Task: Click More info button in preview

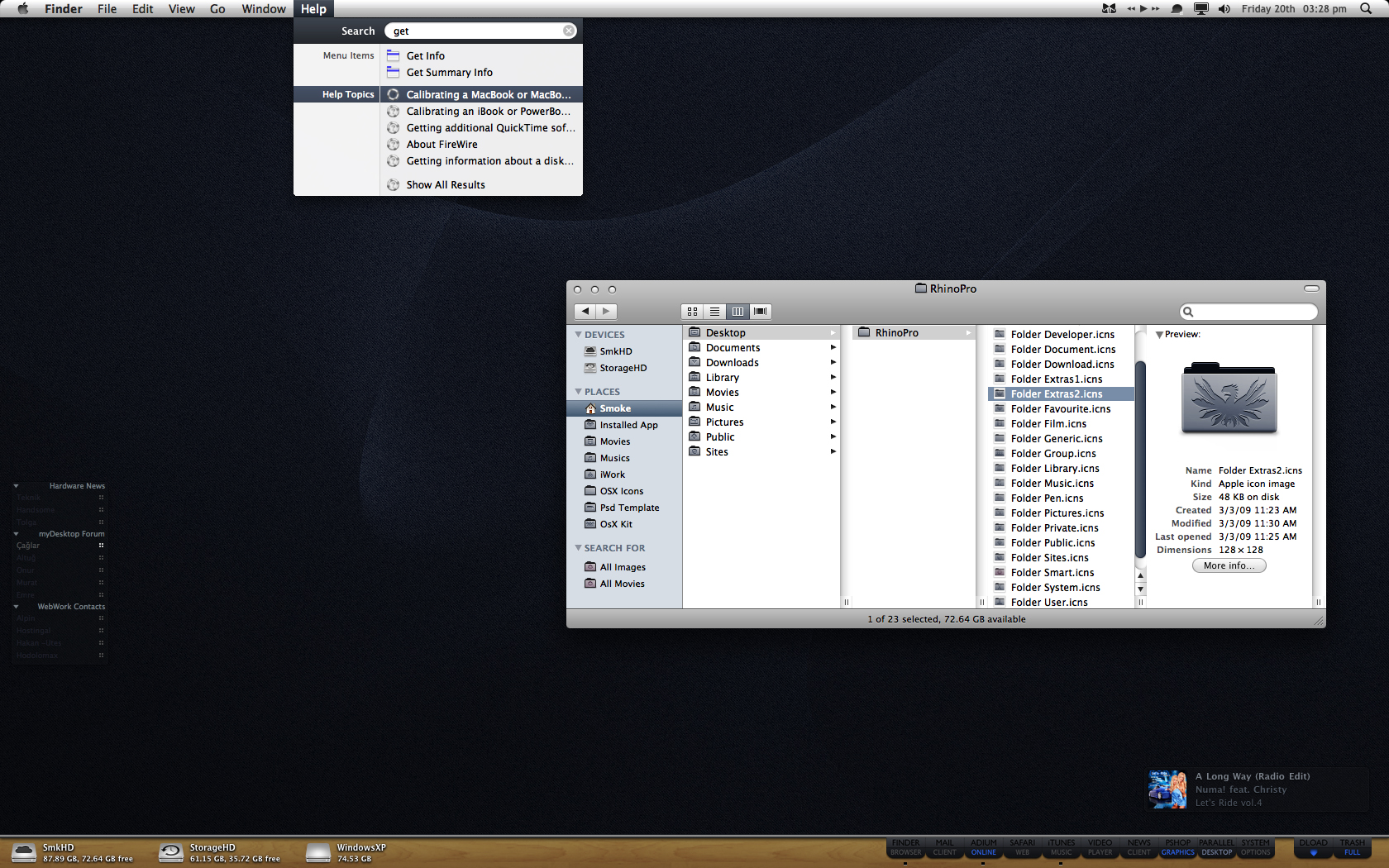Action: pos(1229,565)
